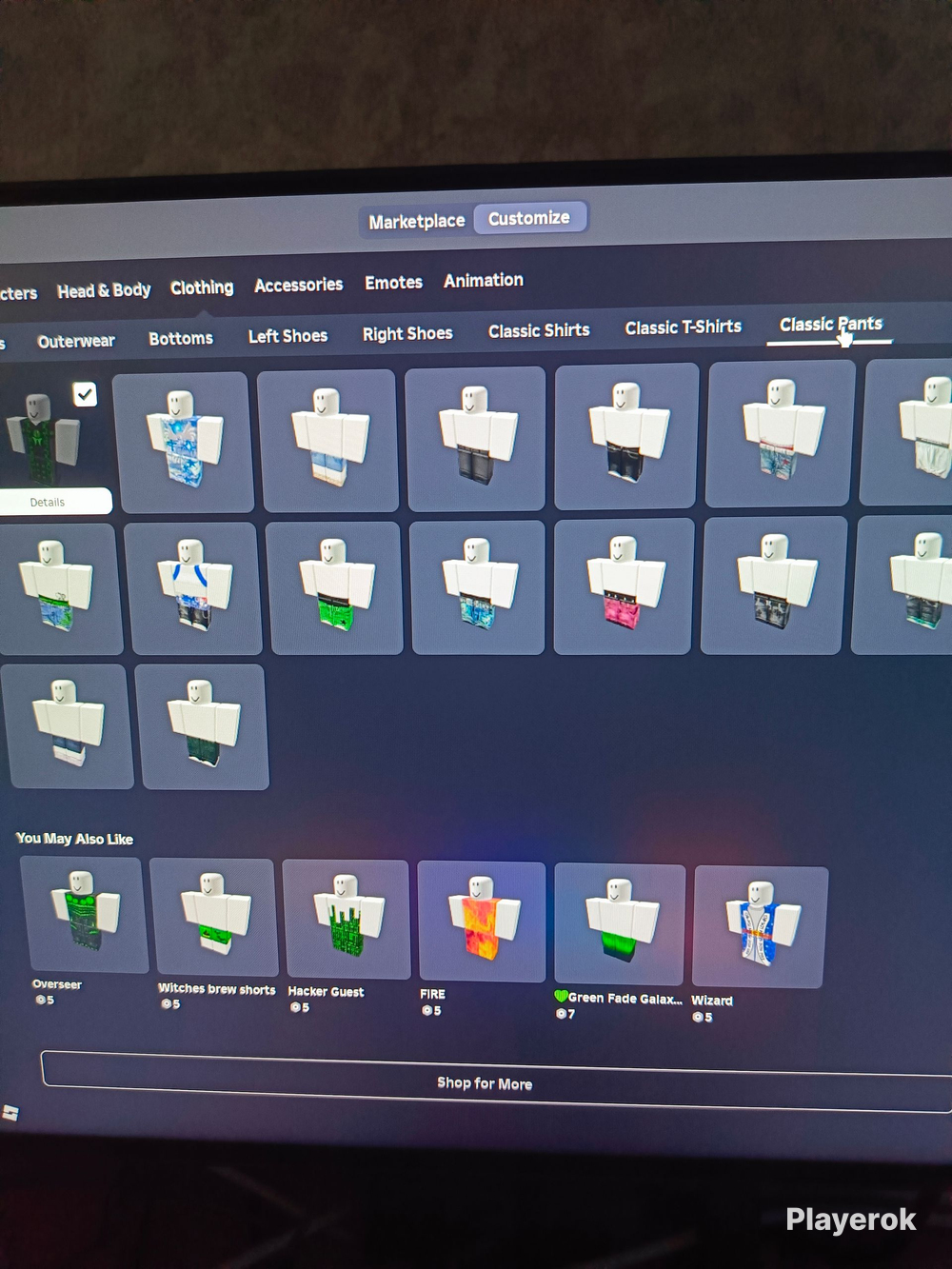Image resolution: width=952 pixels, height=1269 pixels.
Task: Select the Classic Shirts subcategory
Action: [x=539, y=330]
